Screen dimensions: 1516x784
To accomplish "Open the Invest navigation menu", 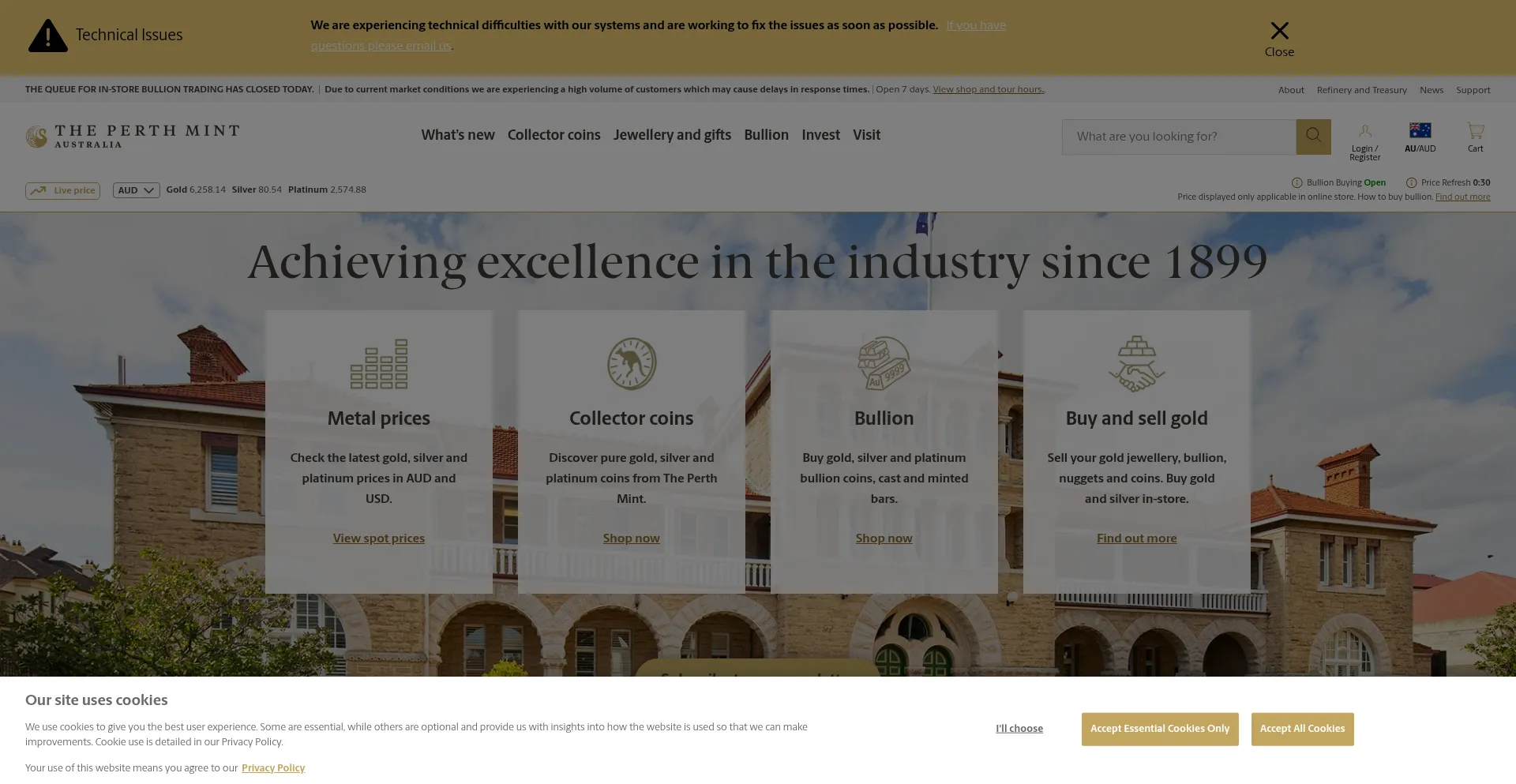I will [820, 135].
